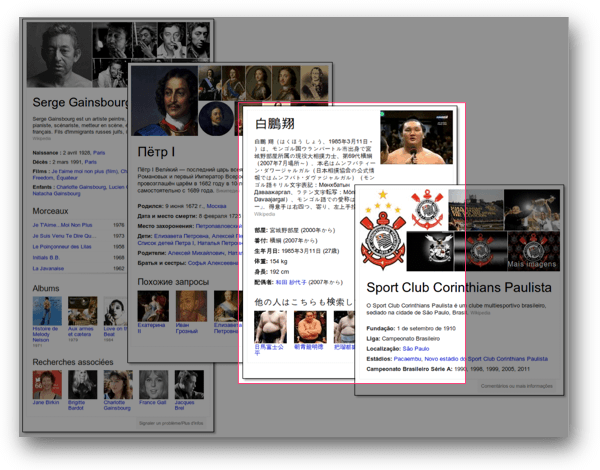Open the Петропавловский burial place link
600x470 pixels.
pyautogui.click(x=218, y=226)
